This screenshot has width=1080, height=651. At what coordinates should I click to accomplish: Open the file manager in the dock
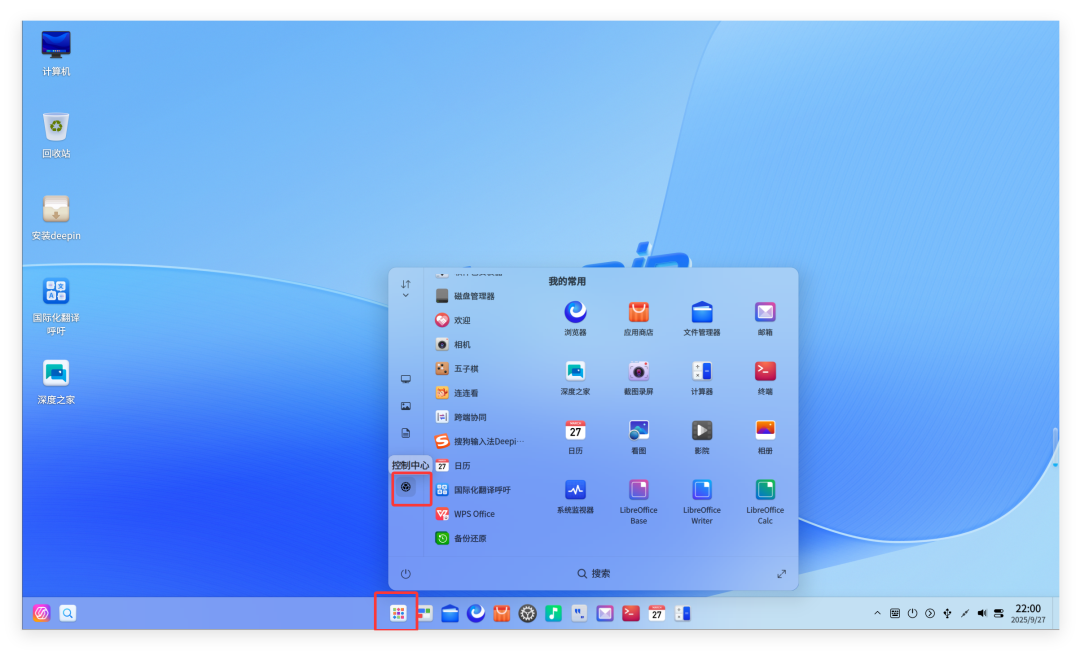[x=450, y=613]
